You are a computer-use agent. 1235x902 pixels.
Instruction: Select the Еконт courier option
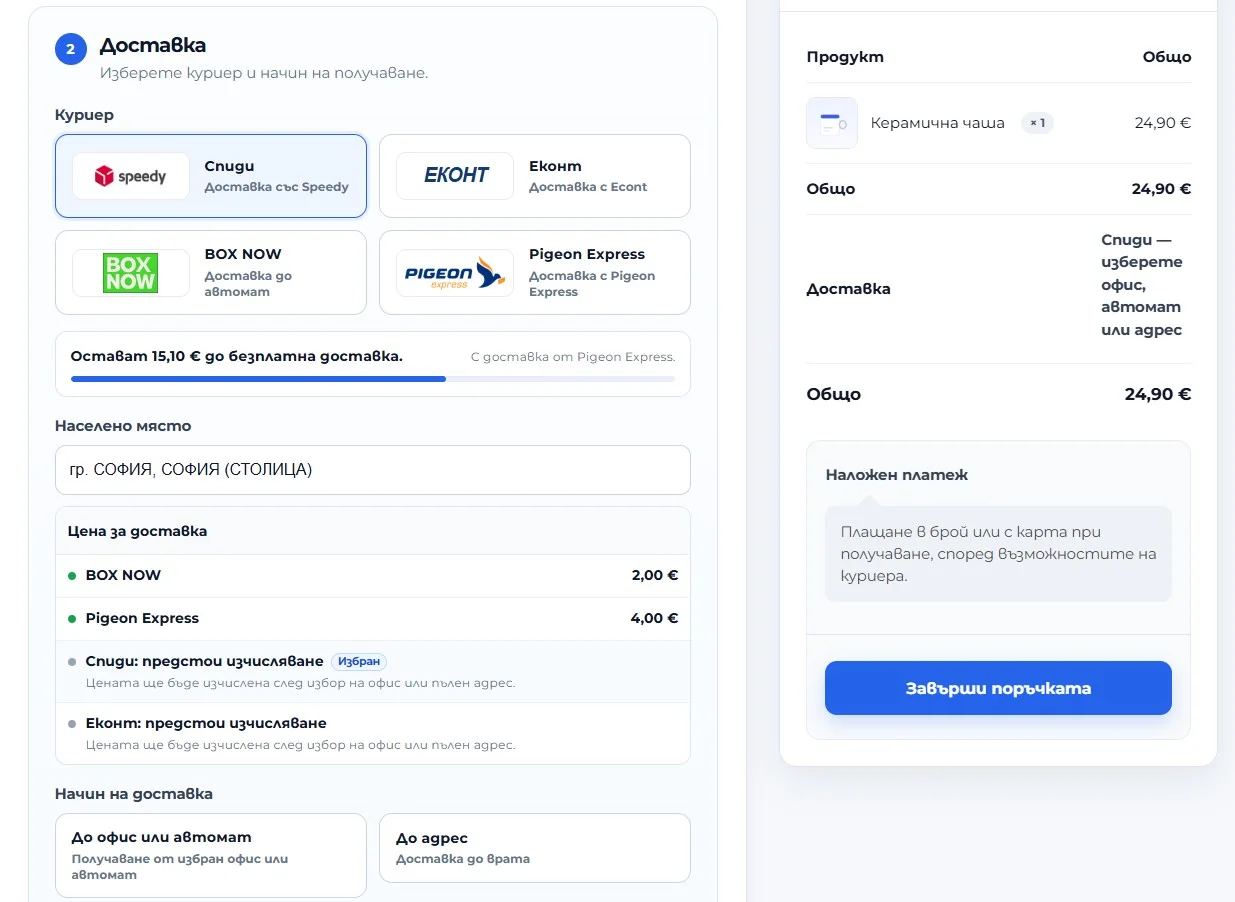point(535,176)
